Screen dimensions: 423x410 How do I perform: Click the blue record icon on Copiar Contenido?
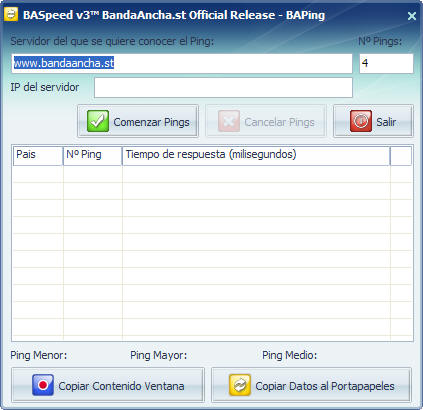[43, 385]
